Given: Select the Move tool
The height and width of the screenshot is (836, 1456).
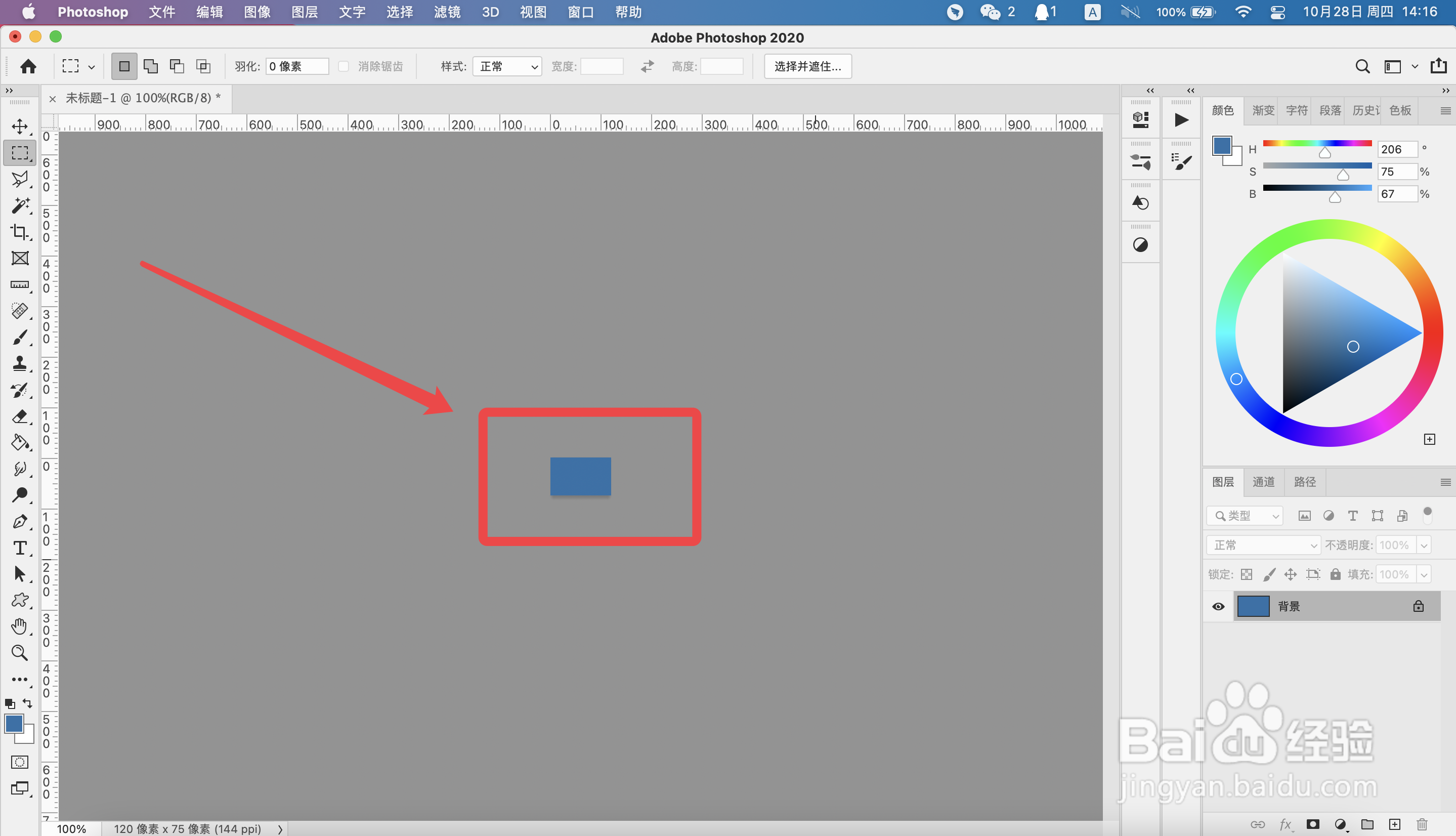Looking at the screenshot, I should point(20,127).
